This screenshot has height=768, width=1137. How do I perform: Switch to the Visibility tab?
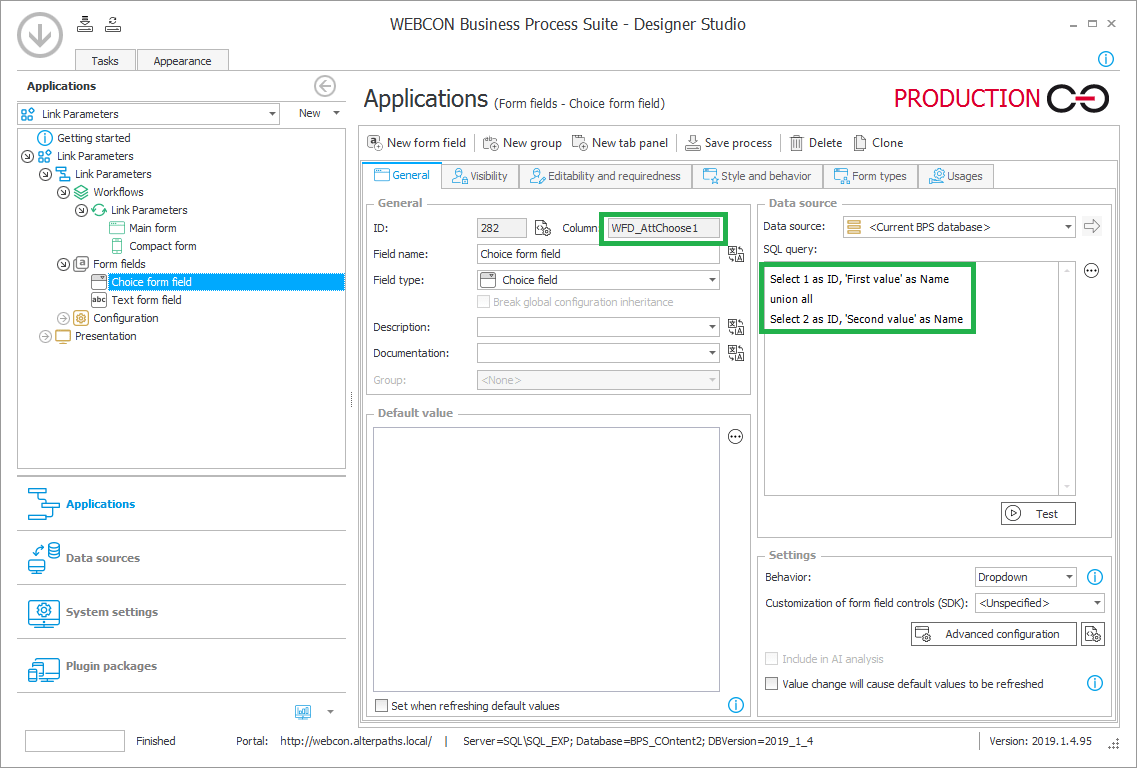point(479,176)
